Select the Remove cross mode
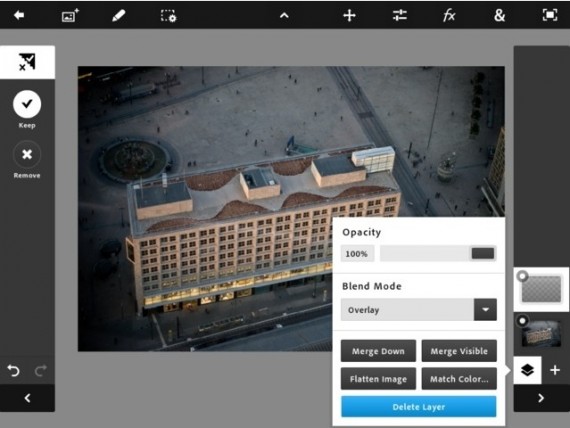The height and width of the screenshot is (428, 570). 27,155
